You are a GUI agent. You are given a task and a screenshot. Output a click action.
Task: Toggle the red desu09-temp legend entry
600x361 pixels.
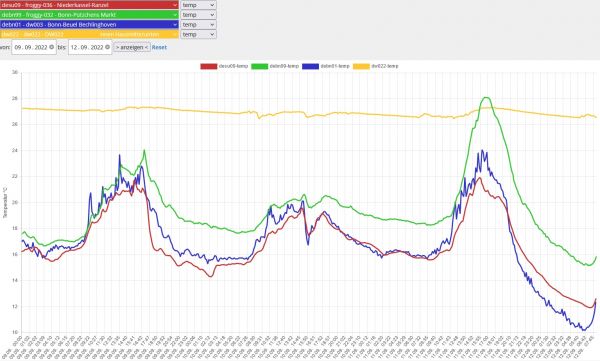coord(224,66)
